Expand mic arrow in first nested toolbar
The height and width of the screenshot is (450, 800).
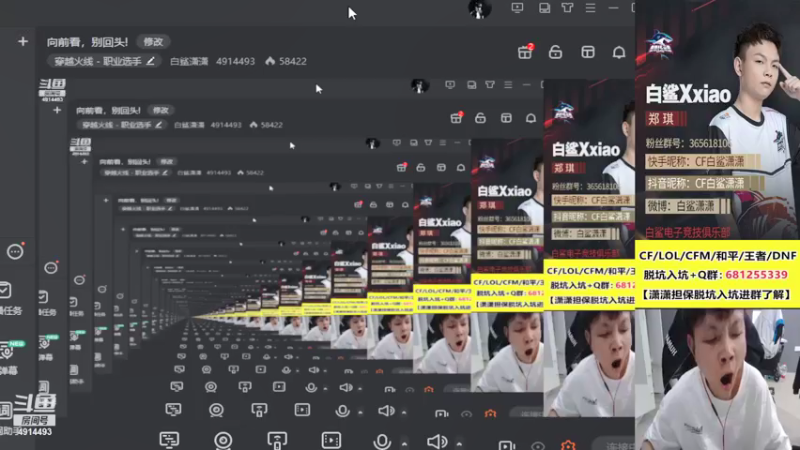[361, 412]
